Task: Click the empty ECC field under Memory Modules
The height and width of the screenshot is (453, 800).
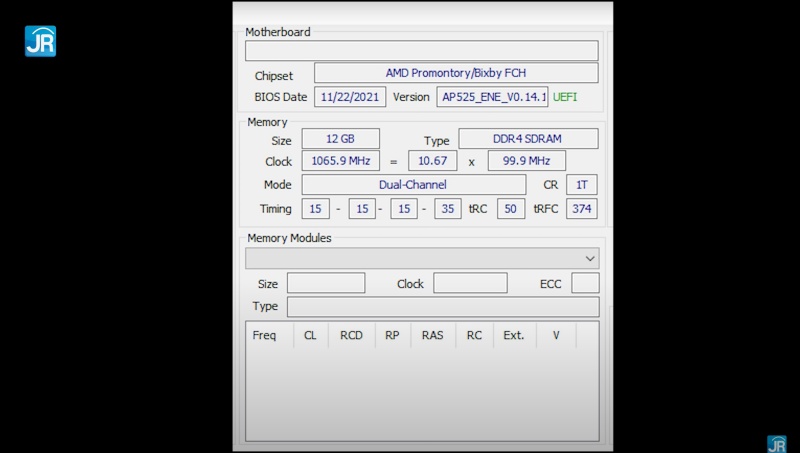Action: [585, 283]
